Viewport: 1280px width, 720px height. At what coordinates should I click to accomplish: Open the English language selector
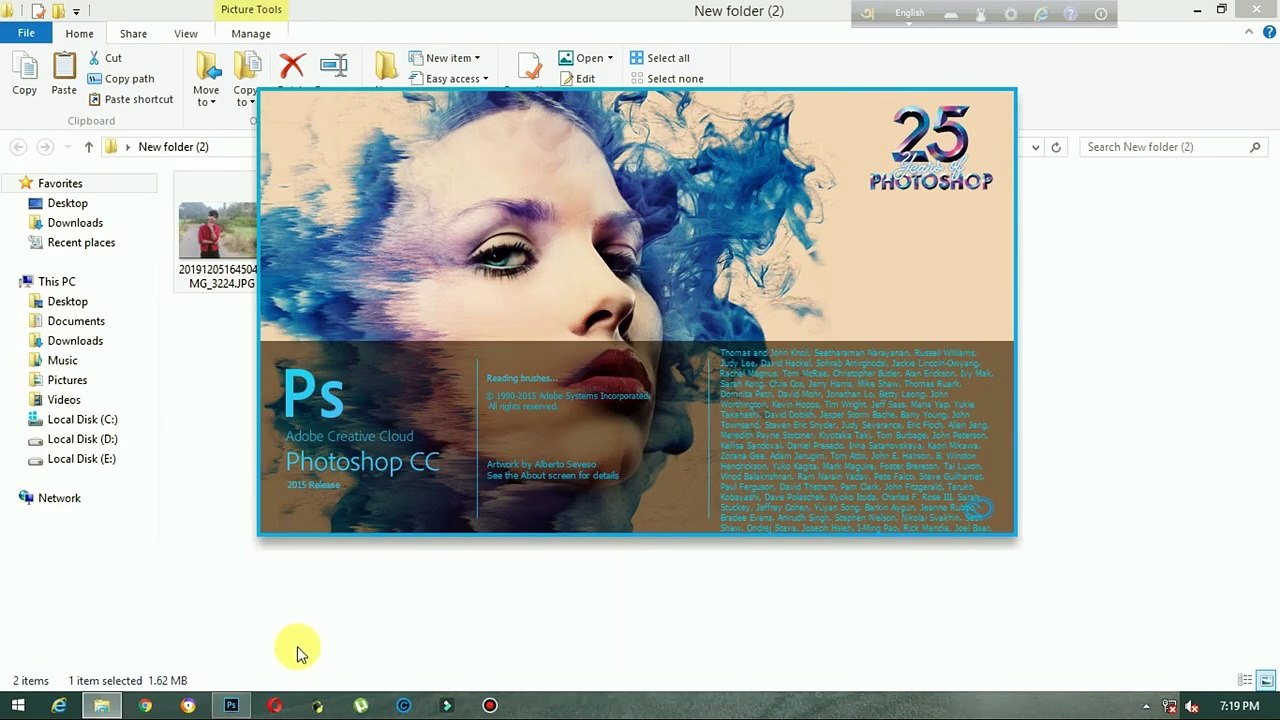pos(910,13)
